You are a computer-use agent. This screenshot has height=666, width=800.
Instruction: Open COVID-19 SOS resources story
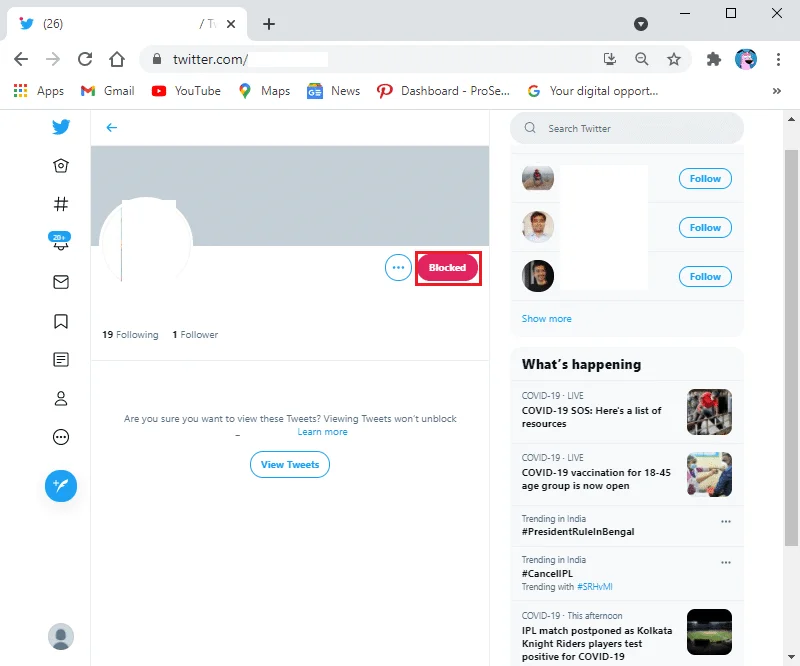627,412
